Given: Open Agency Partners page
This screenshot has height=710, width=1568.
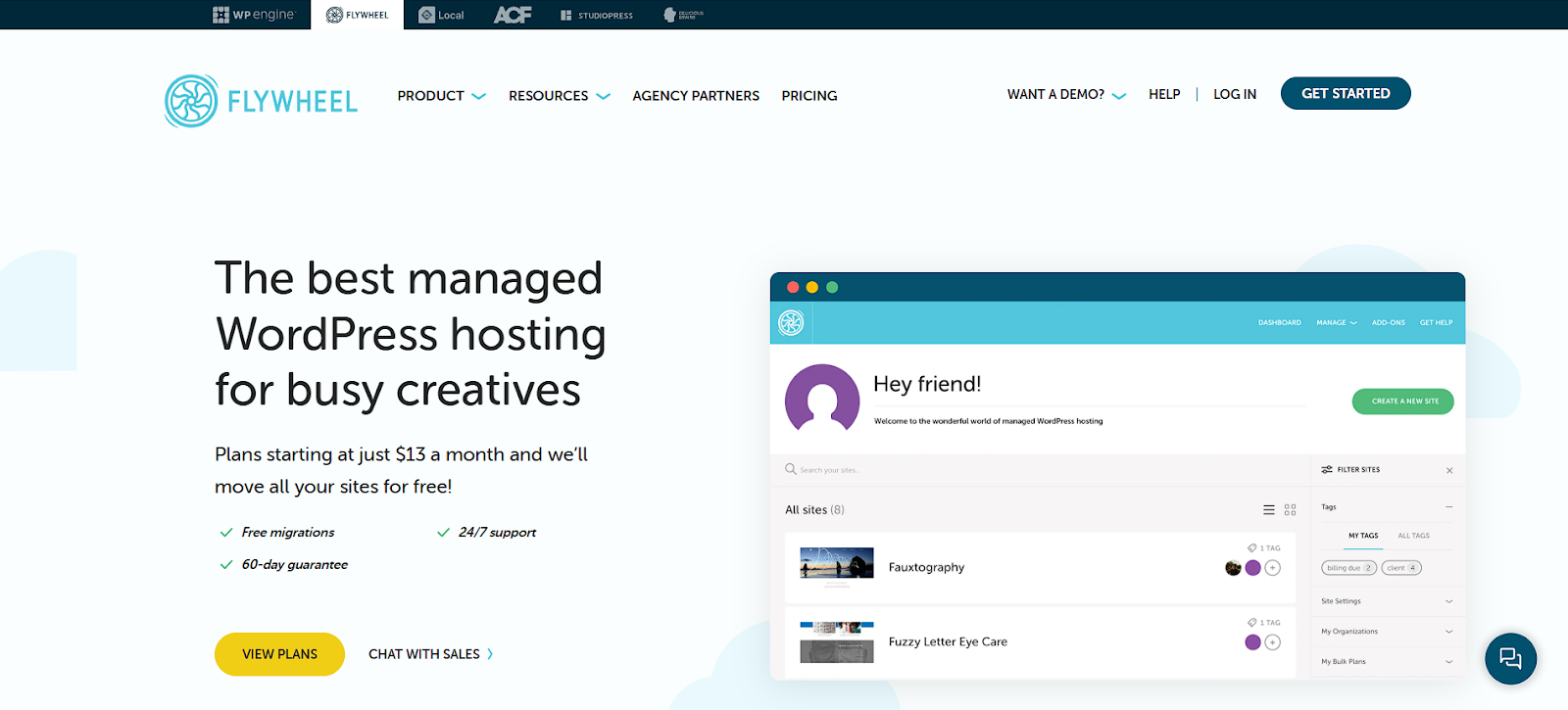Looking at the screenshot, I should [x=696, y=96].
